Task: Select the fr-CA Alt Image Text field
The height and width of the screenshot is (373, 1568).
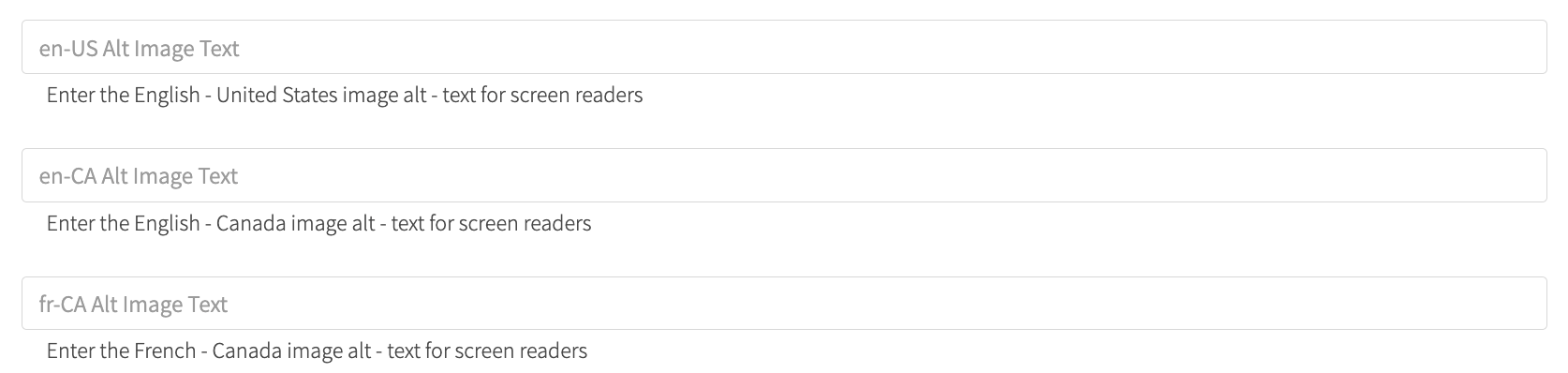Action: [x=784, y=304]
